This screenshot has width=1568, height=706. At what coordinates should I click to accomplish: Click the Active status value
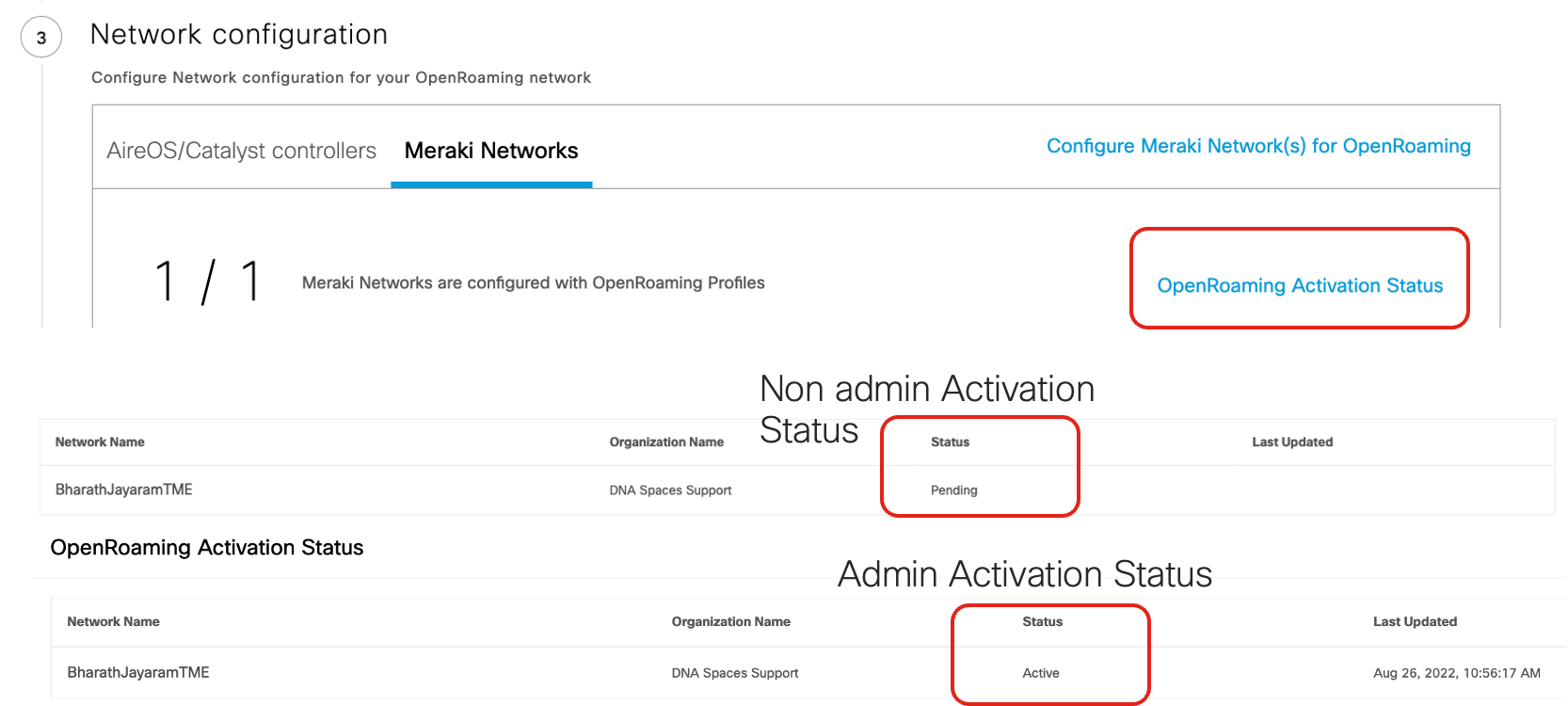click(x=1040, y=673)
